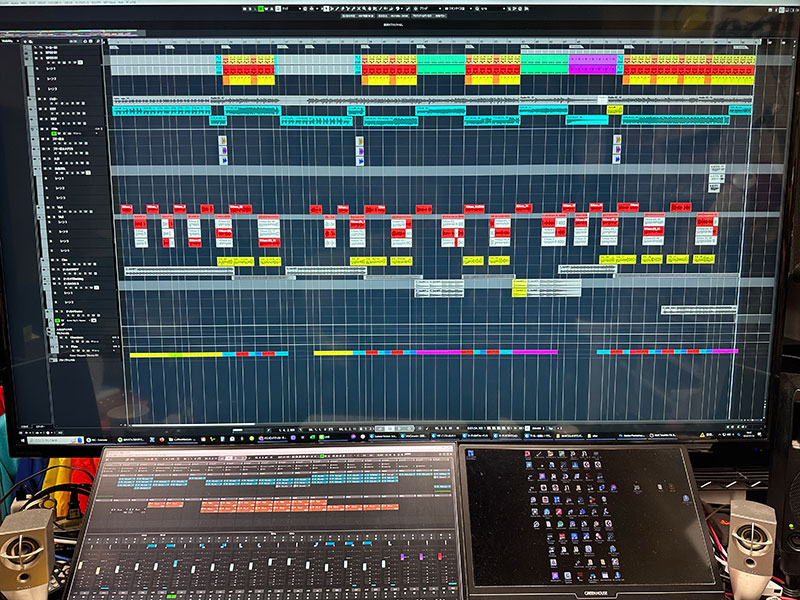Open the snap type dropdown arrow in top toolbar
Image resolution: width=800 pixels, height=600 pixels.
440,9
